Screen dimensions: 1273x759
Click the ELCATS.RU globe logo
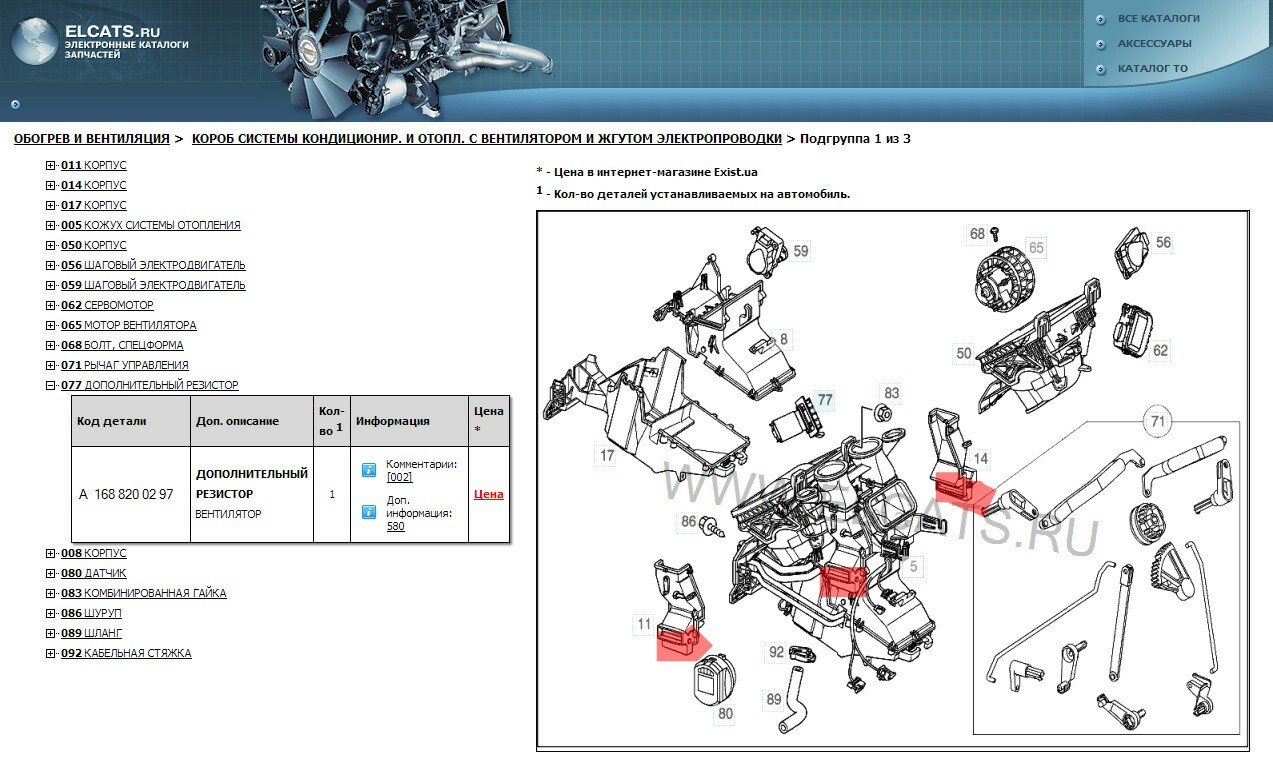(34, 43)
